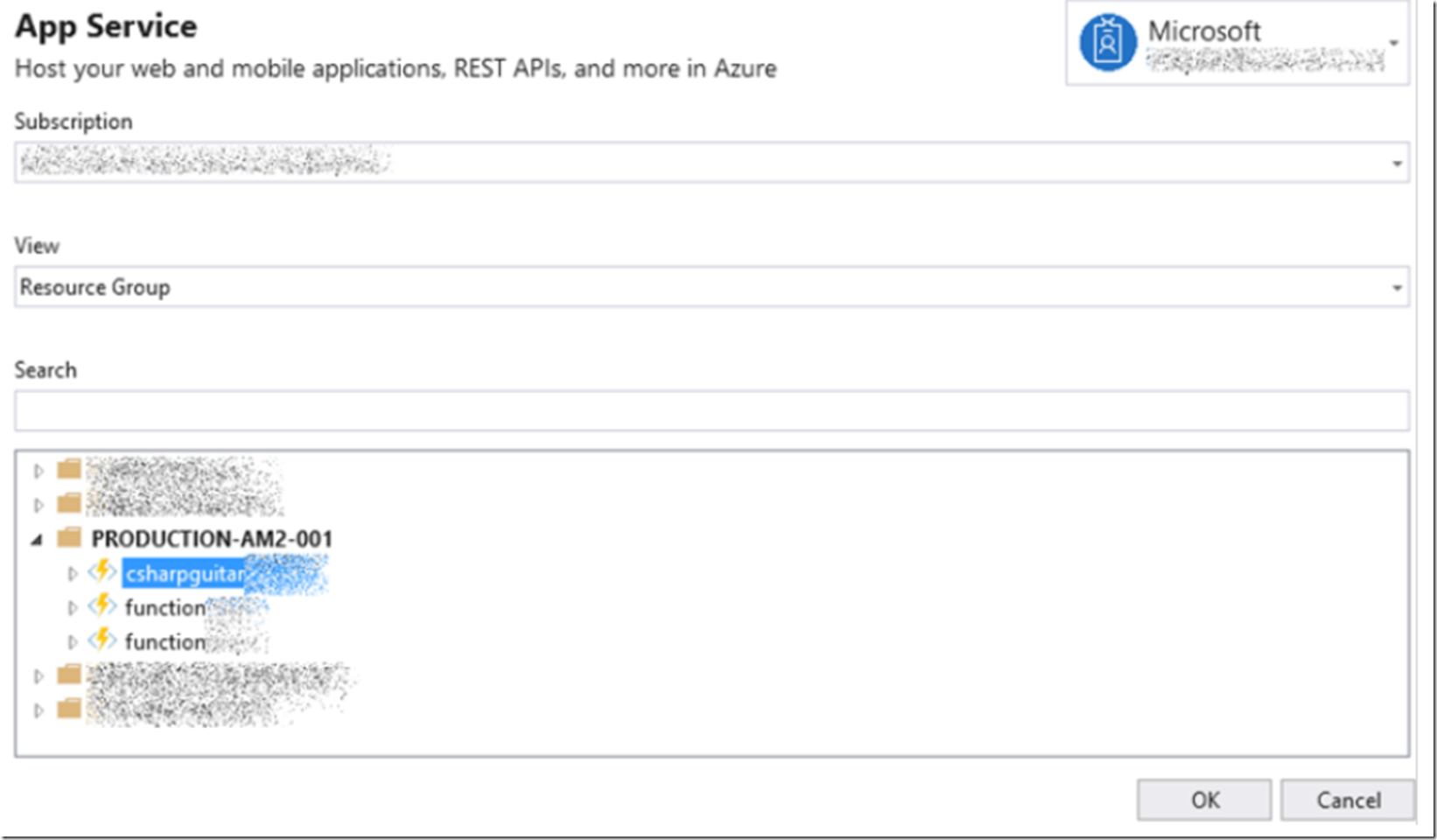Image resolution: width=1437 pixels, height=840 pixels.
Task: Focus the Search input field
Action: [x=711, y=410]
